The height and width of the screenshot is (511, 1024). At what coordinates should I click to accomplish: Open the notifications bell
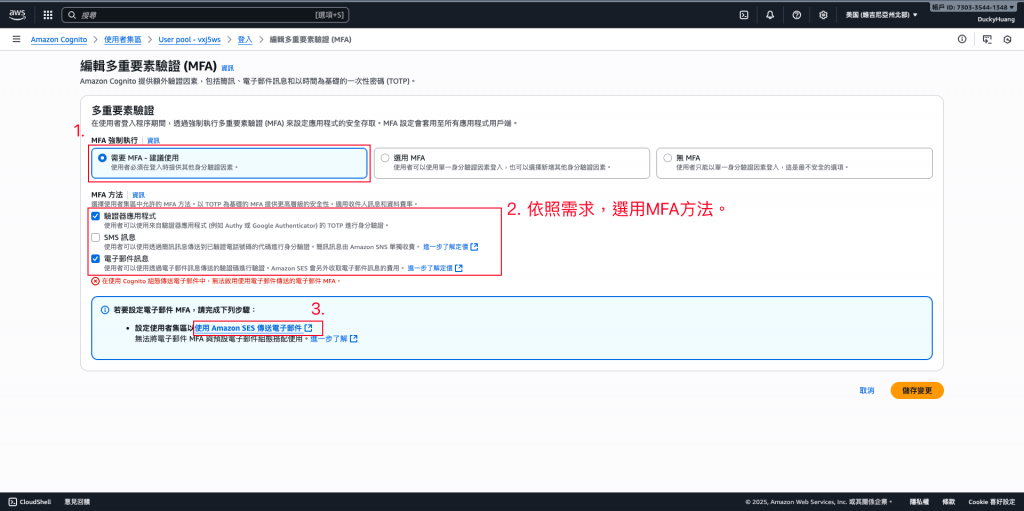[x=770, y=14]
